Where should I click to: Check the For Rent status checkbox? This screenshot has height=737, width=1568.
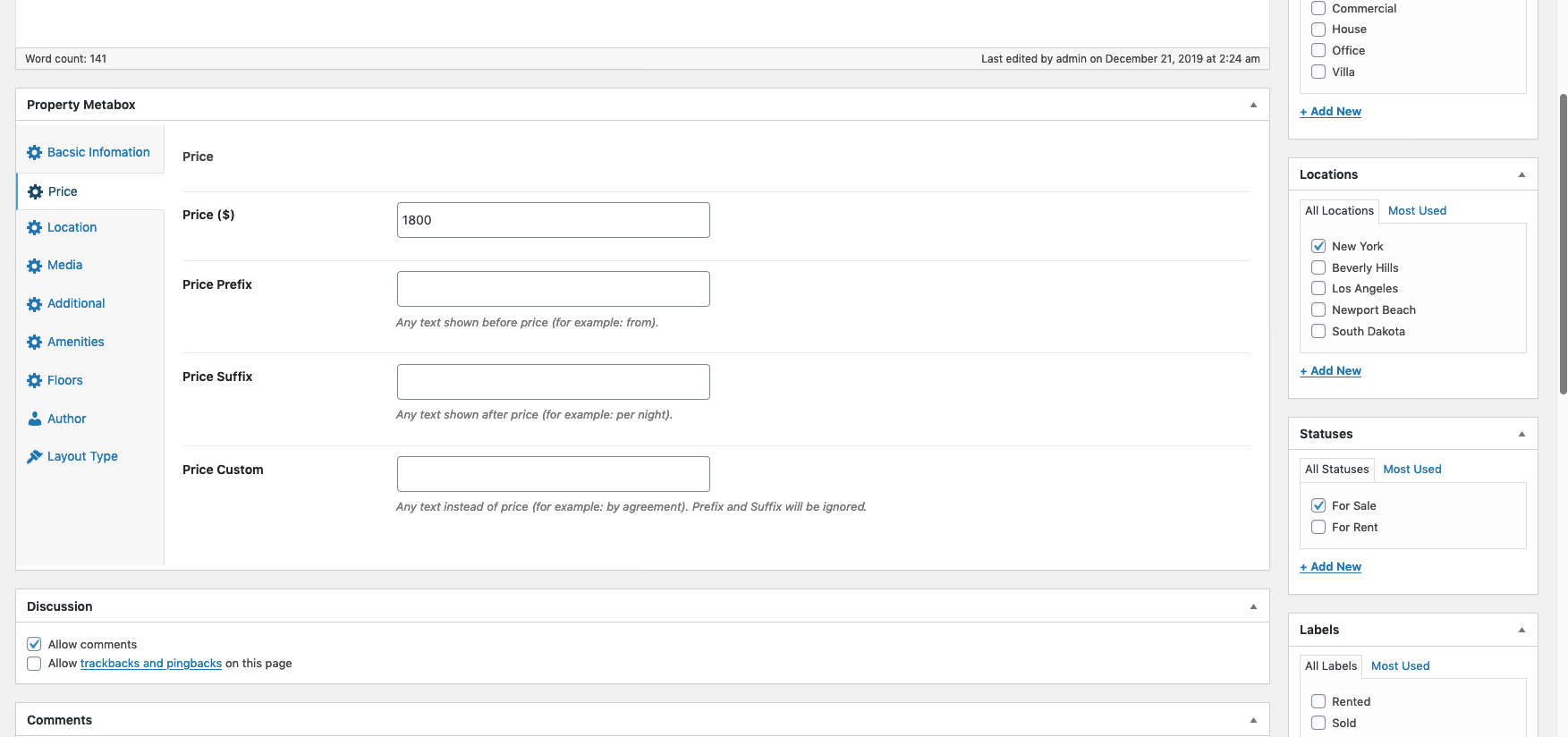point(1318,528)
